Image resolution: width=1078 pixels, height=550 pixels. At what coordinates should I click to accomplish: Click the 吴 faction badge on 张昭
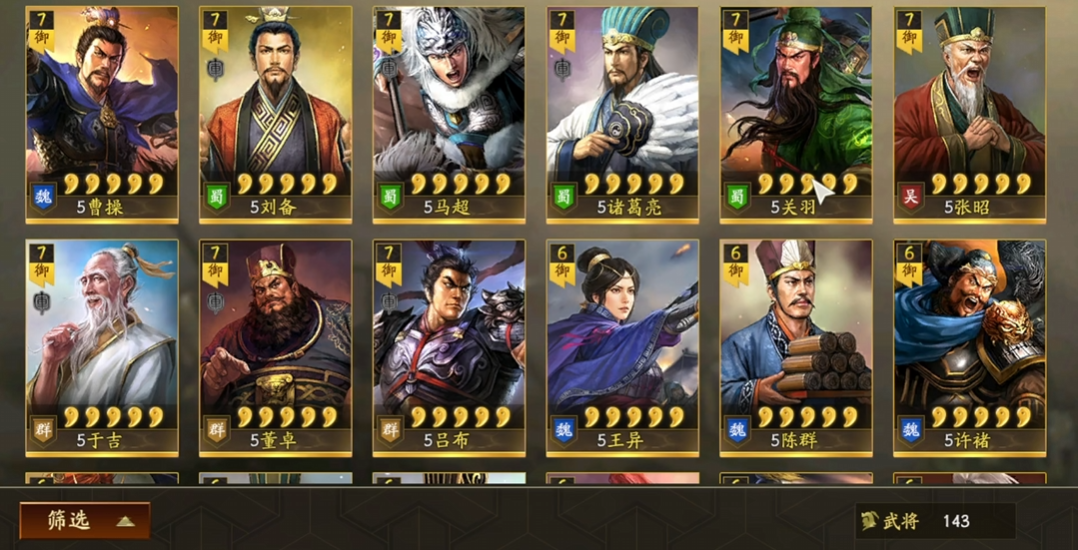tap(910, 197)
